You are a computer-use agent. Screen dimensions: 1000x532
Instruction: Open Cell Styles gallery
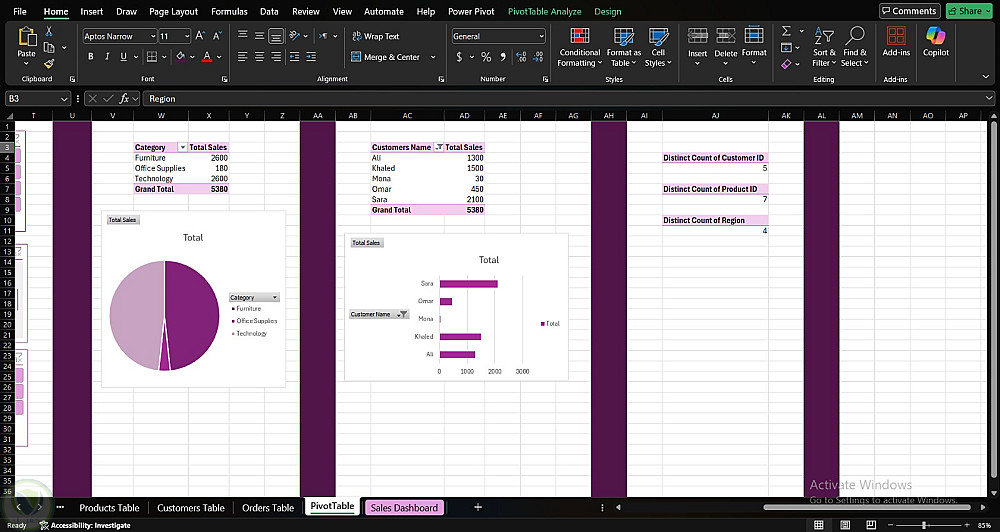[658, 48]
